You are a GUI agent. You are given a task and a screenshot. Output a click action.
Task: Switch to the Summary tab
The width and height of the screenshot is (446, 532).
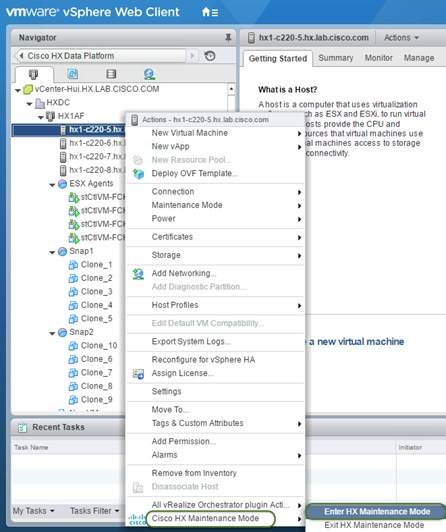tap(336, 58)
